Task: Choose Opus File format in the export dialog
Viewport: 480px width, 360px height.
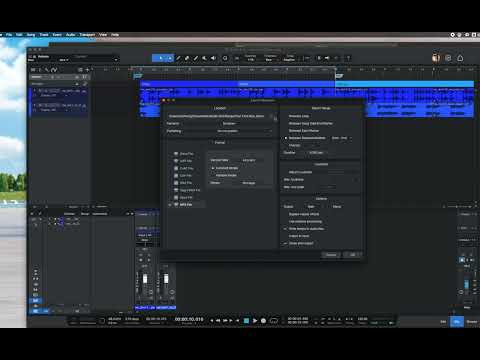Action: click(x=184, y=198)
